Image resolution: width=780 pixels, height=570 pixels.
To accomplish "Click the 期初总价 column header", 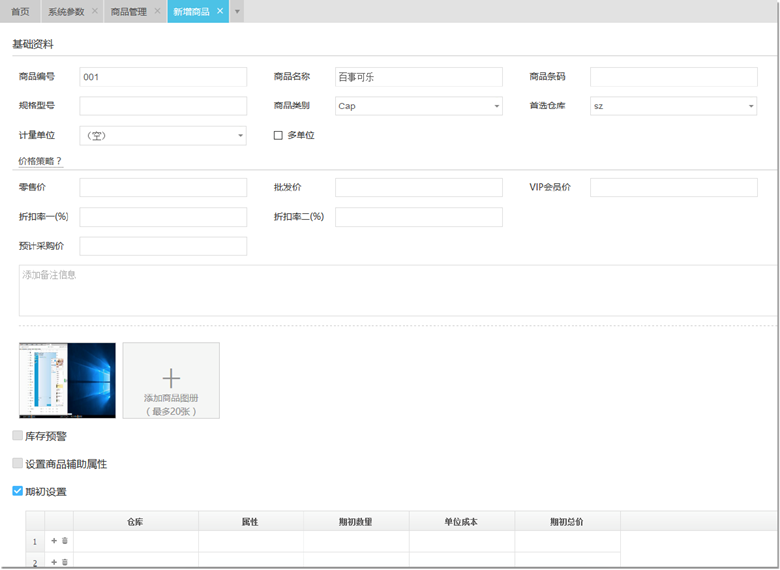I will tap(567, 522).
